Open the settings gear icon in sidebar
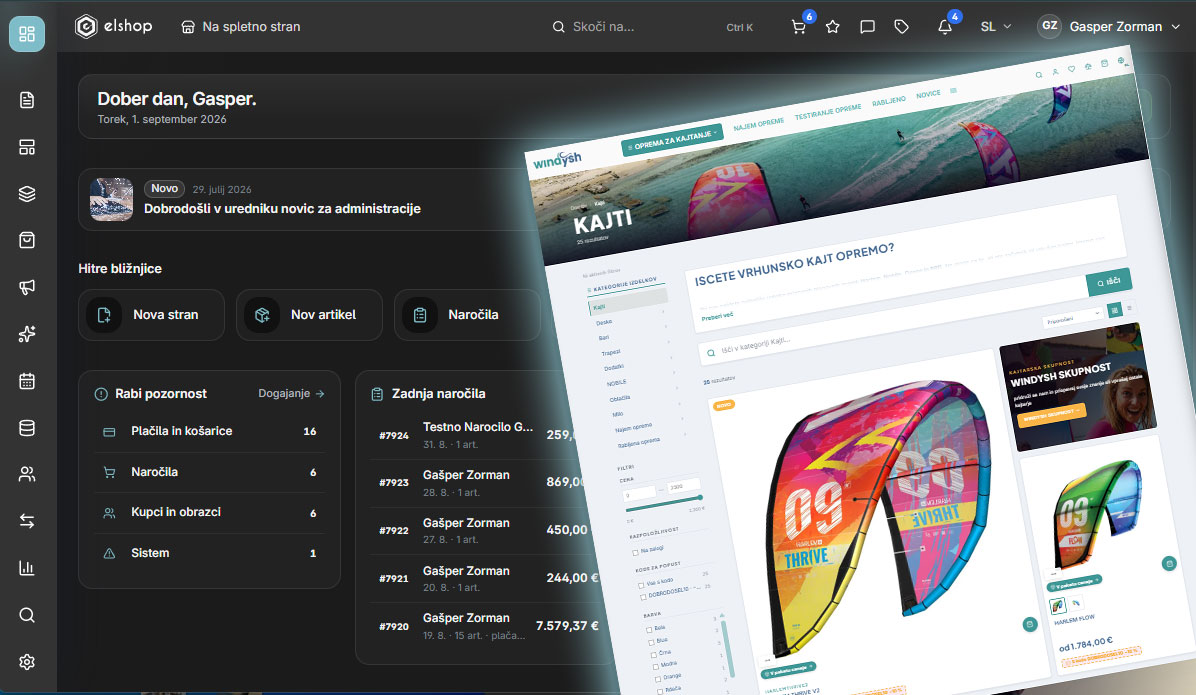 (x=27, y=661)
